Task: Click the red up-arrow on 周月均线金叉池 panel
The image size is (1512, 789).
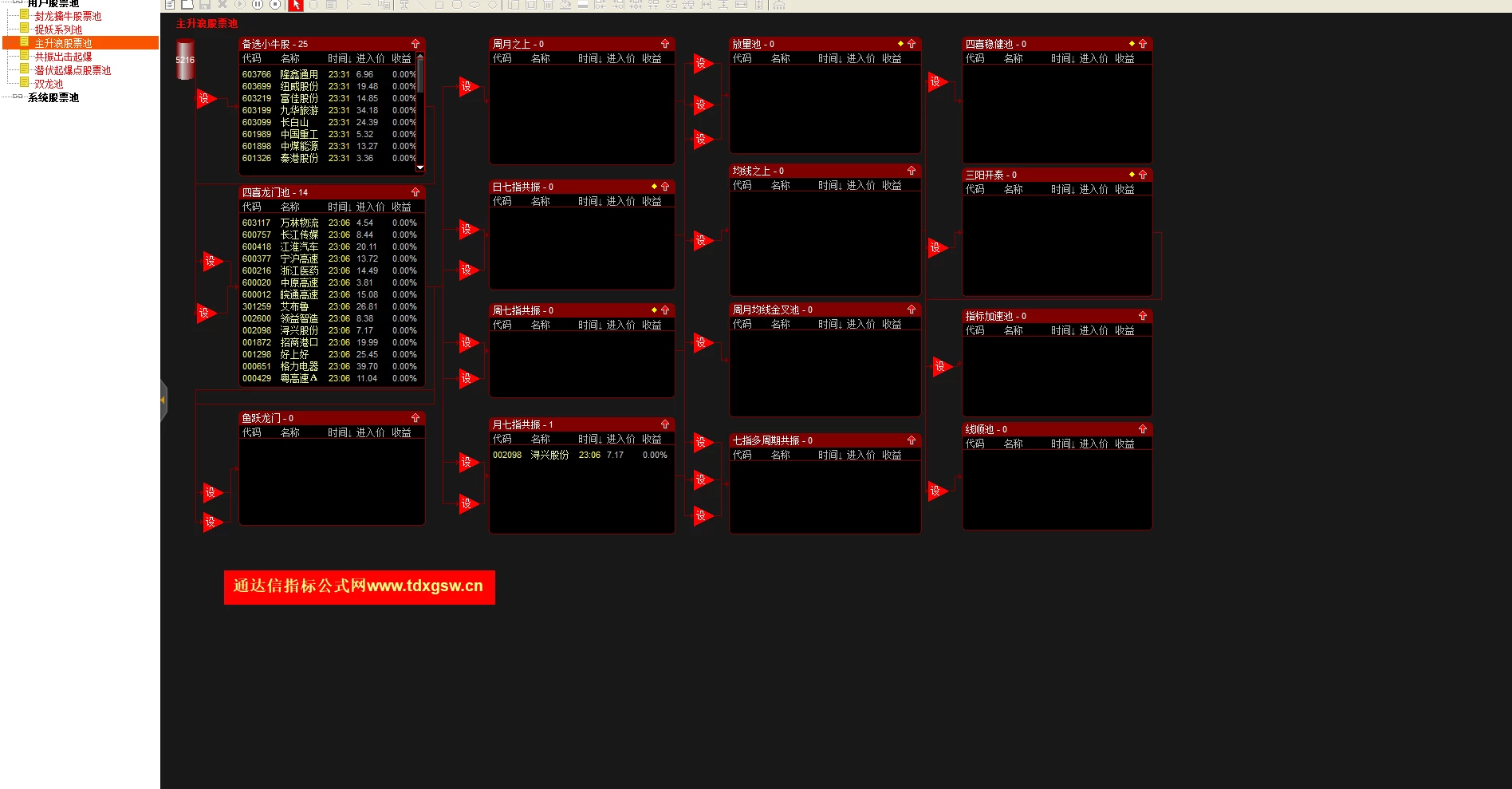Action: (912, 310)
